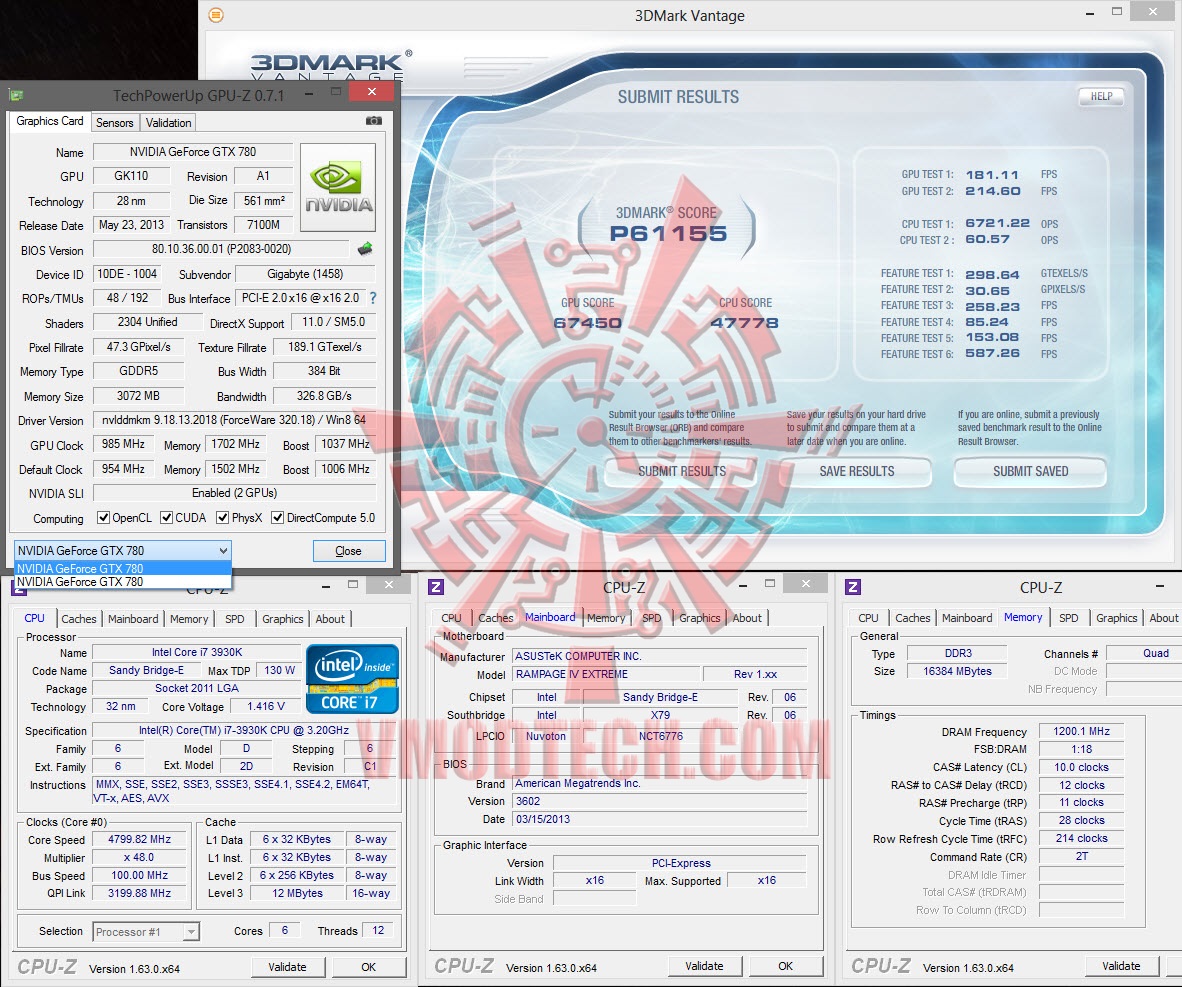Click the GPU-Z title bar app icon
The image size is (1182, 987).
(x=16, y=95)
